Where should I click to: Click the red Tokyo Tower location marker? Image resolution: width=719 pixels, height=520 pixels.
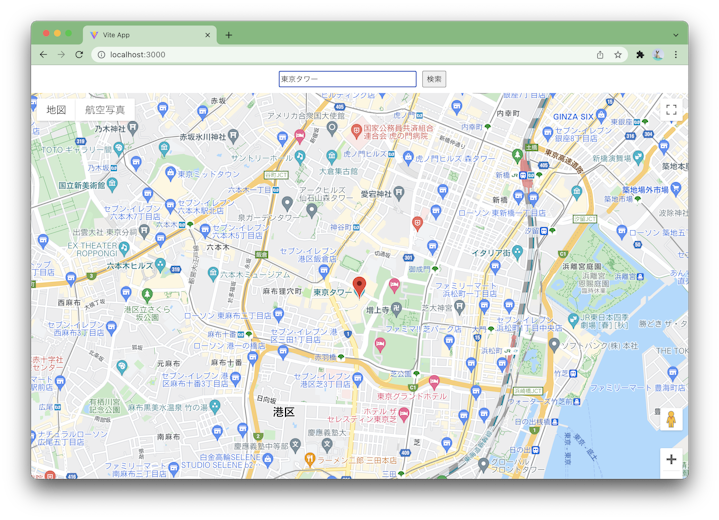click(359, 285)
